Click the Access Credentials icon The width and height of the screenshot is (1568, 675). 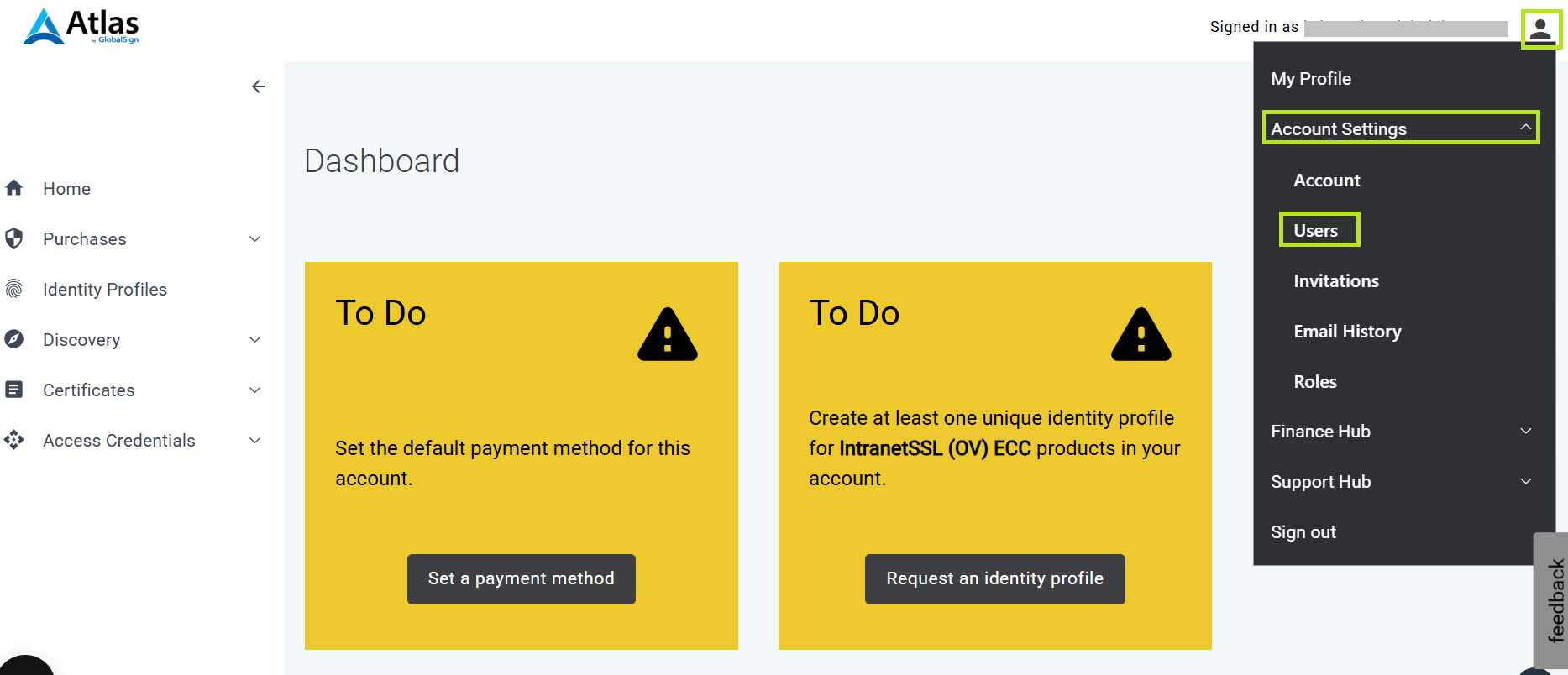(14, 440)
